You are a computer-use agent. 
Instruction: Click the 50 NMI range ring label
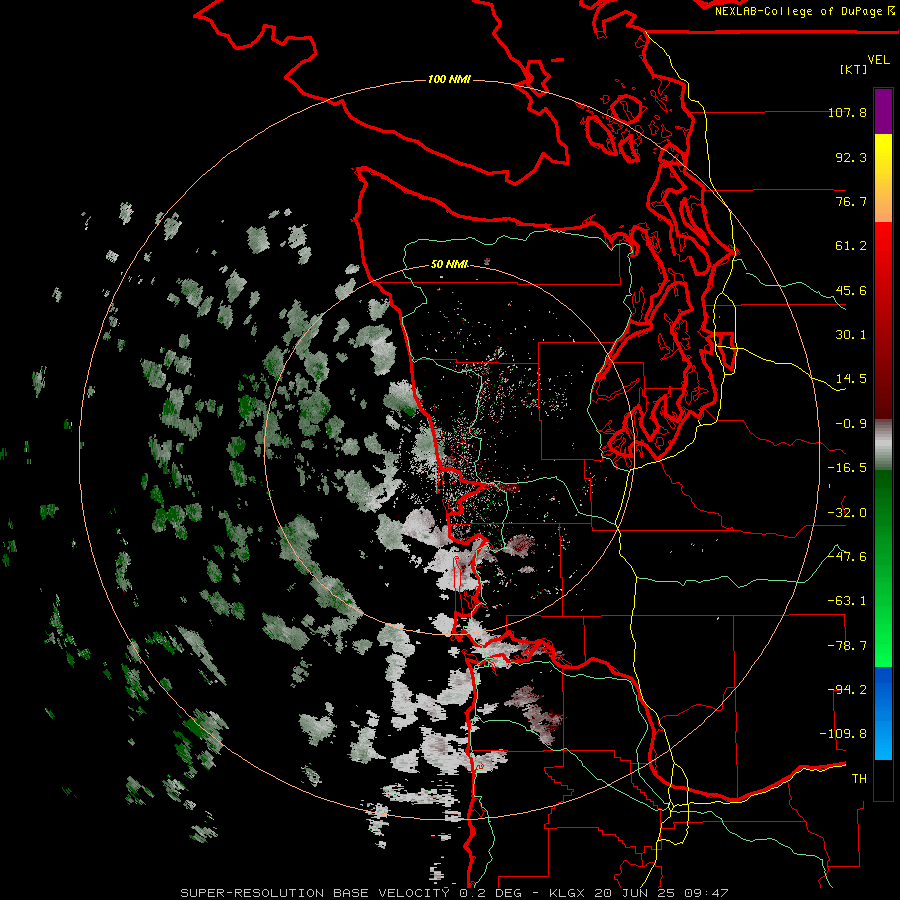click(449, 264)
